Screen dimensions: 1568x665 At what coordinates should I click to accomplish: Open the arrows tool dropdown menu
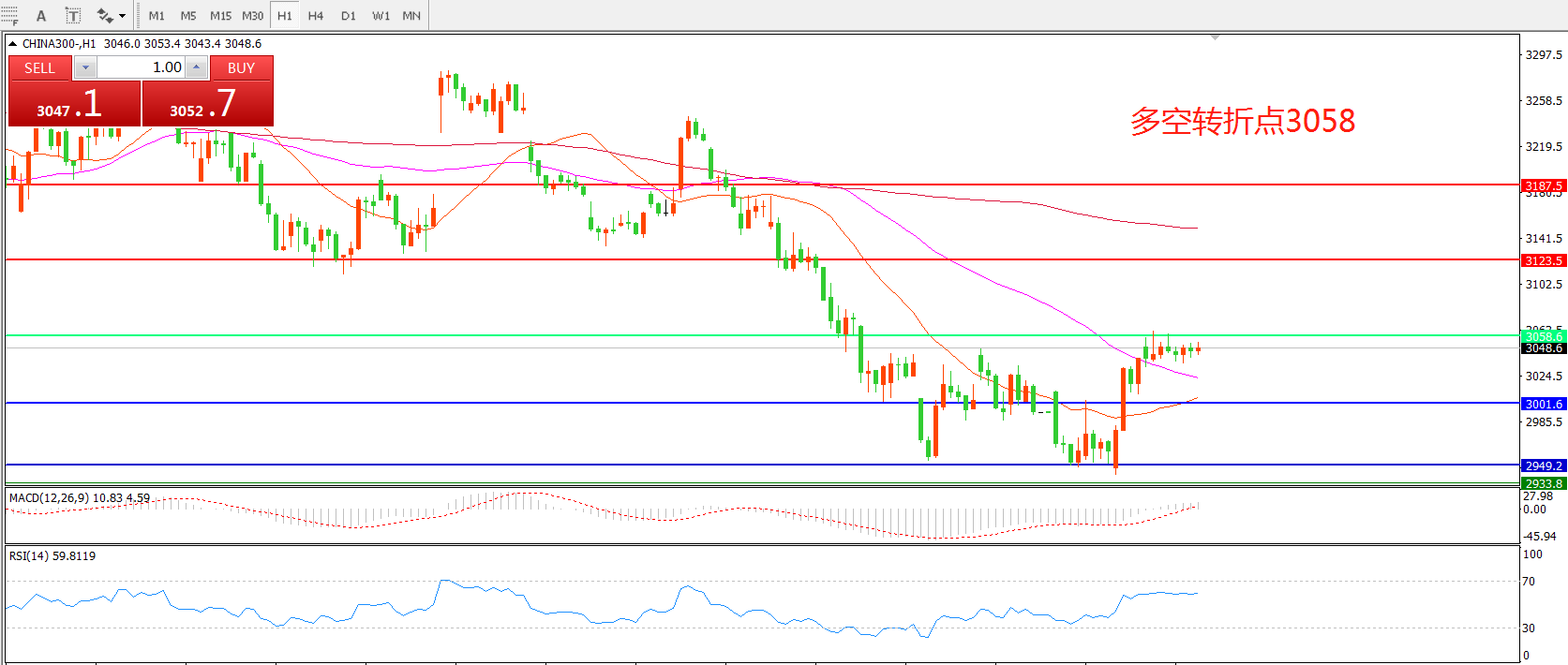[123, 16]
